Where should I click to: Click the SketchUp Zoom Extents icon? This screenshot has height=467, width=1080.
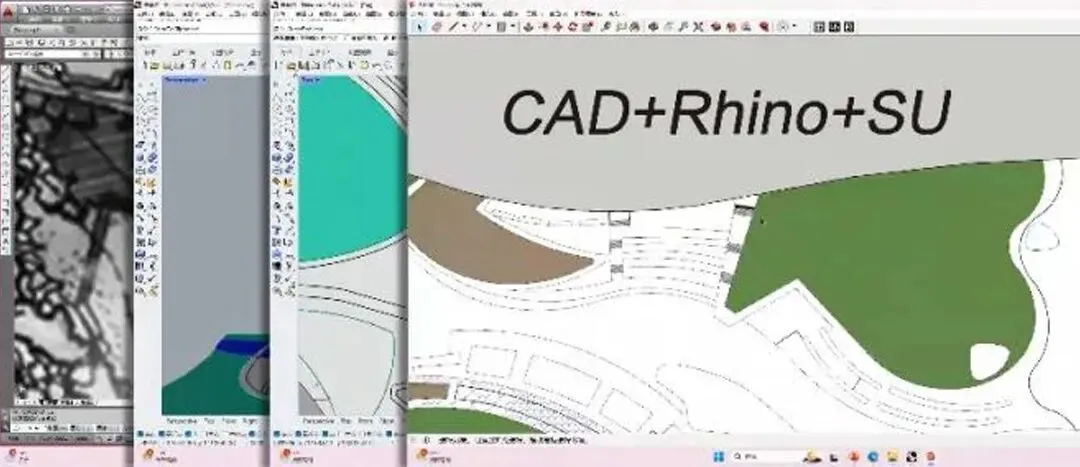(x=698, y=27)
